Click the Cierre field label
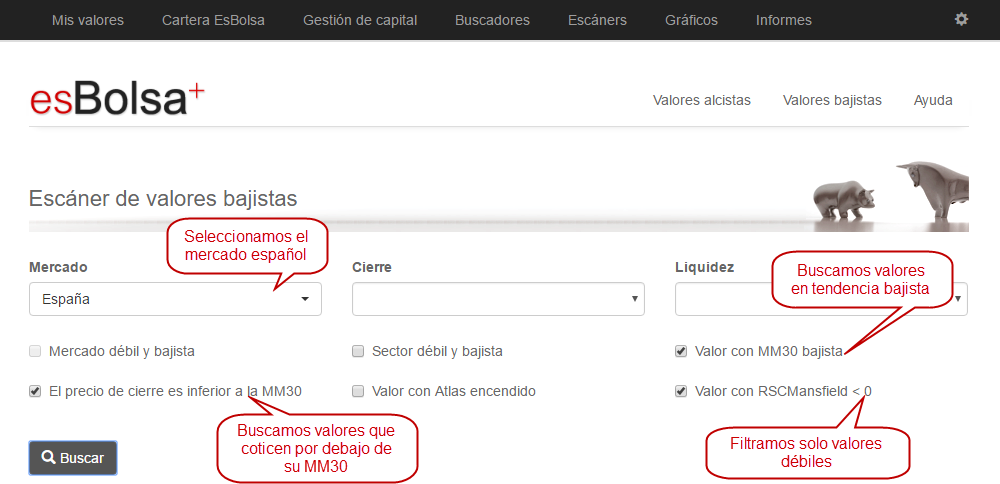 tap(372, 268)
